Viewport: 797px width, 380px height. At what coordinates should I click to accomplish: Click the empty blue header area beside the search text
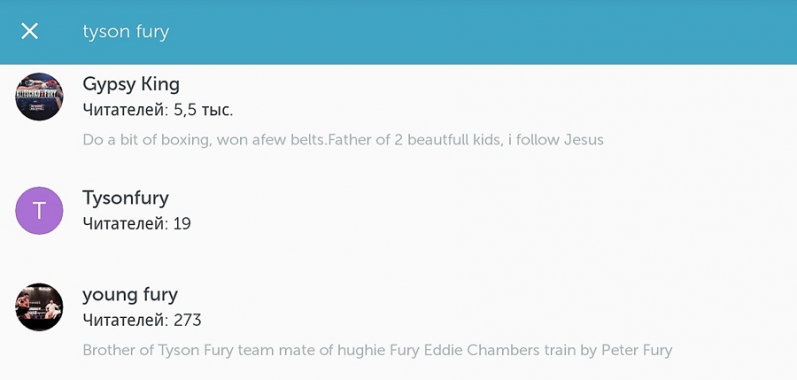(483, 31)
